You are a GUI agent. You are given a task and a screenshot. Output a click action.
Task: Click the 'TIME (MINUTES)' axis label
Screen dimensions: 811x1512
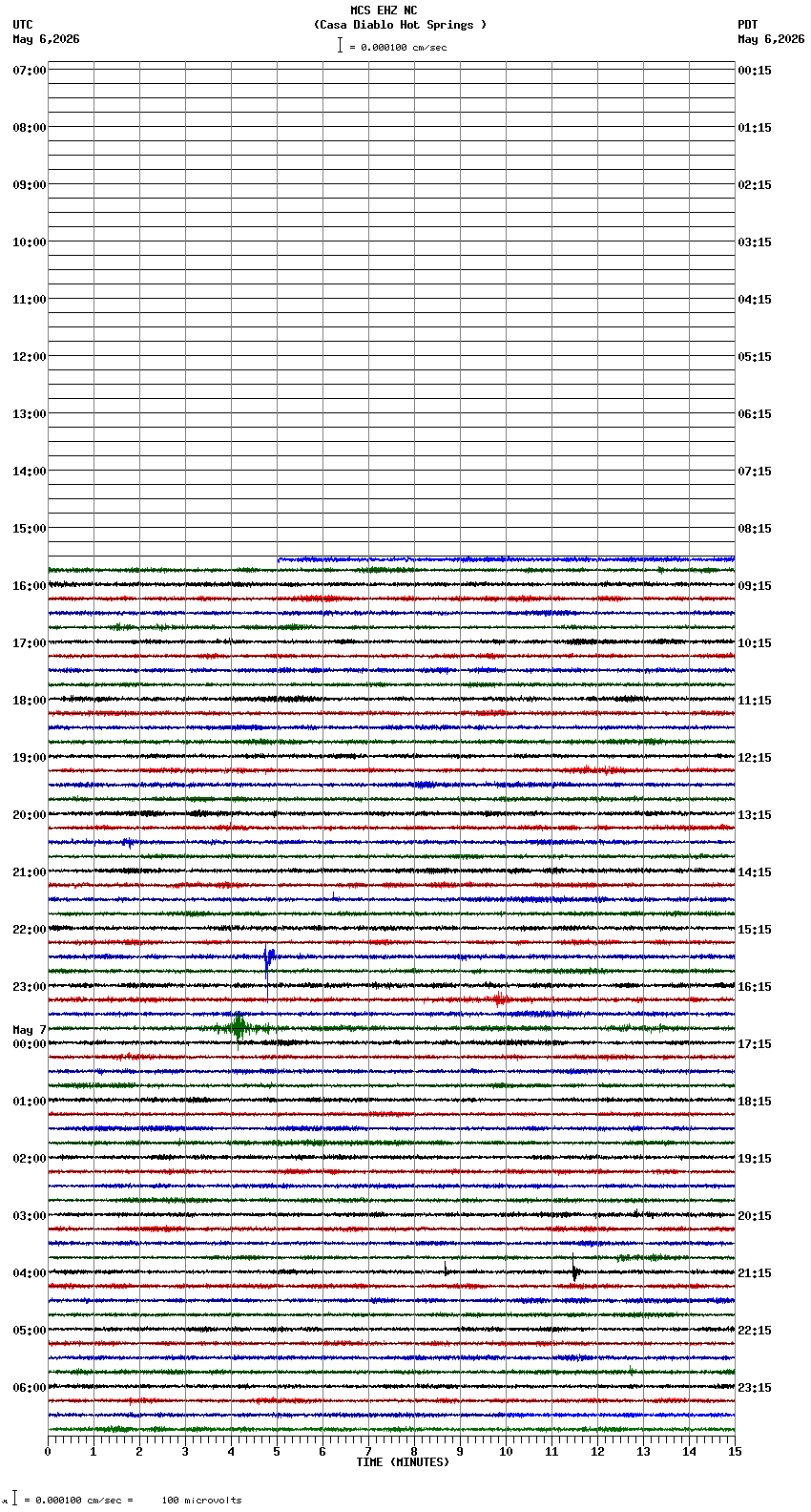point(403,1462)
